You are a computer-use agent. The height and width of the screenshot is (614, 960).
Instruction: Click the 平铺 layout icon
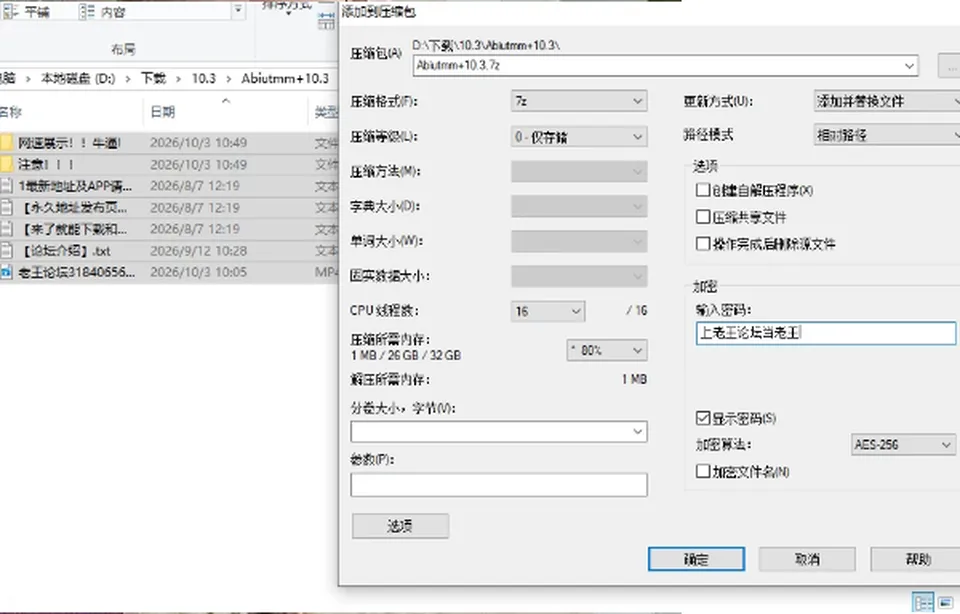(11, 11)
